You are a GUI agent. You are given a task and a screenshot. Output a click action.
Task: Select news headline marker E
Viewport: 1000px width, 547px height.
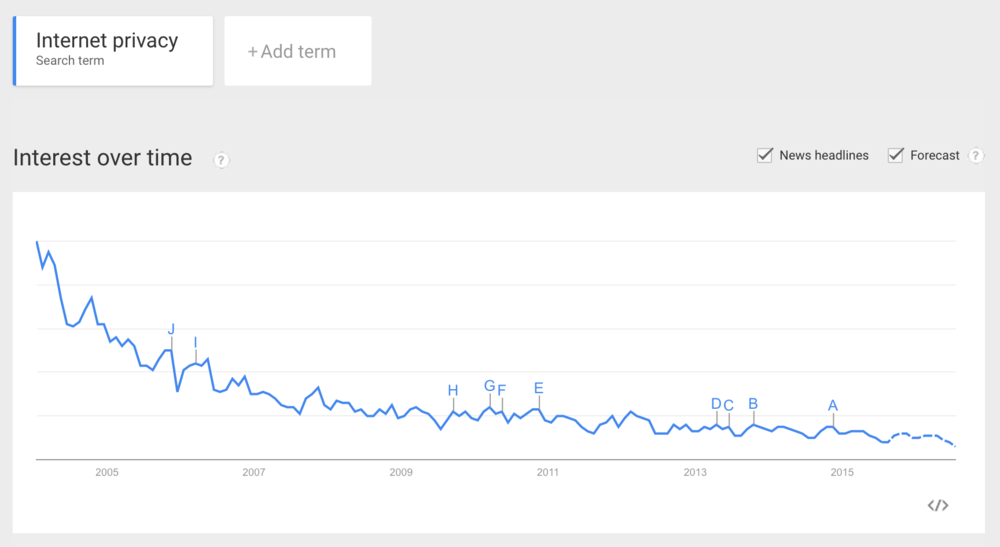pyautogui.click(x=539, y=388)
